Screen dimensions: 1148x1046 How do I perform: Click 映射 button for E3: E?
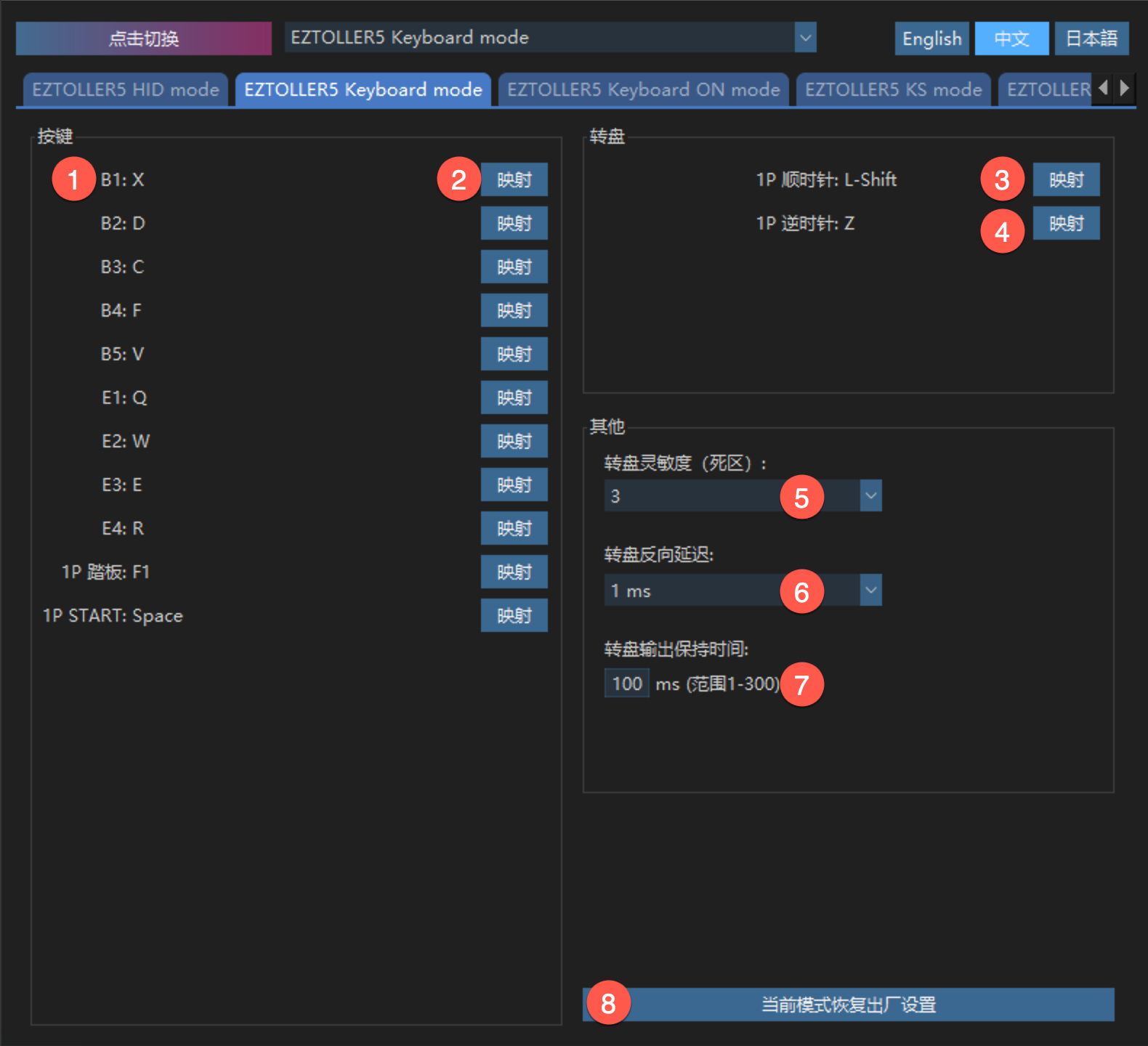[x=514, y=485]
